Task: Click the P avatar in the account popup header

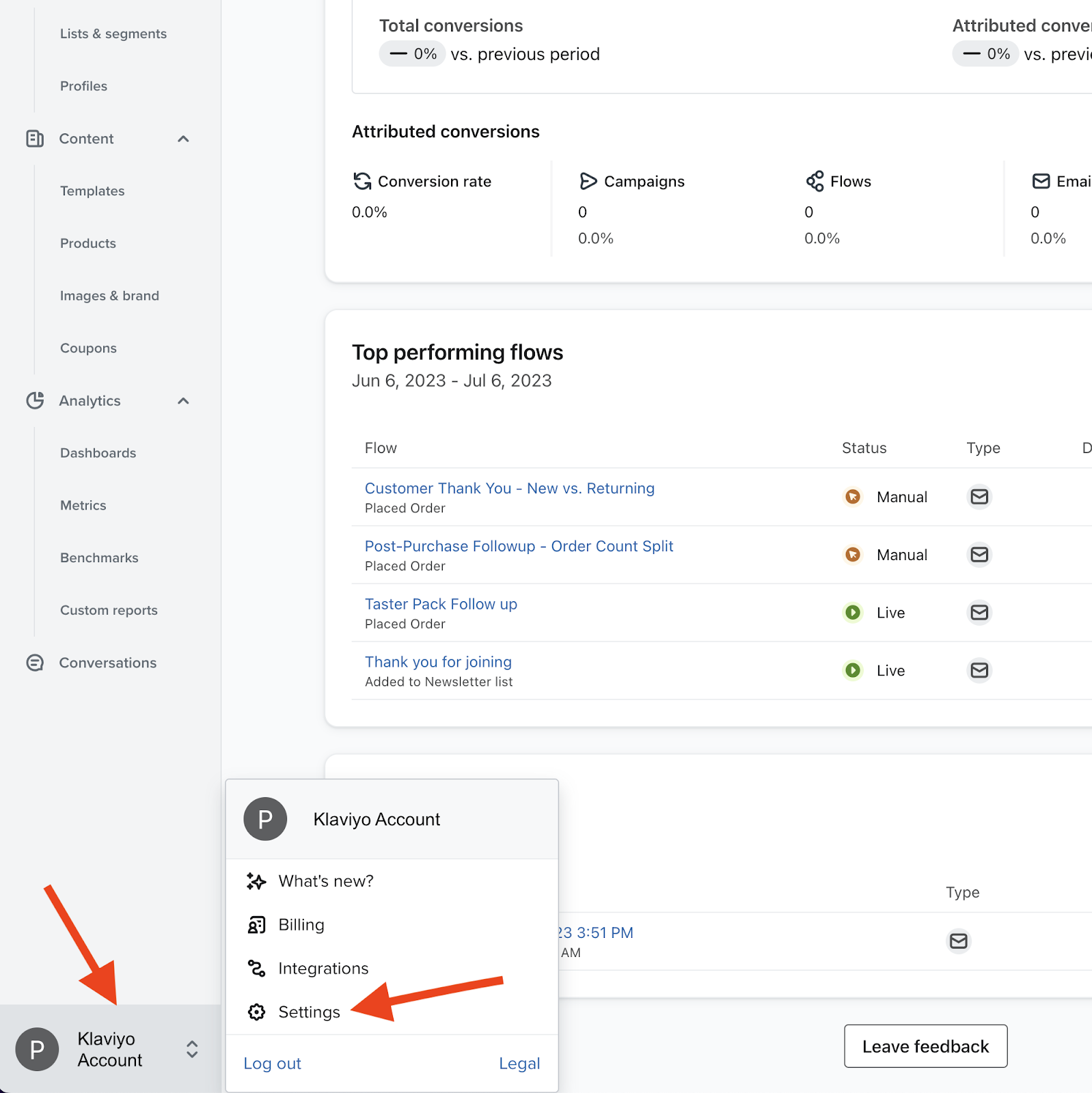Action: pos(265,819)
